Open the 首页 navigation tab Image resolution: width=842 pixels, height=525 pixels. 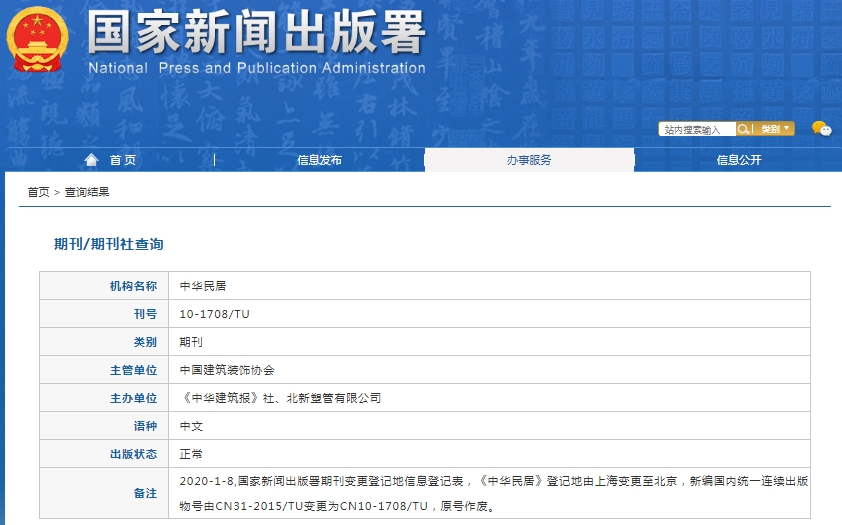point(122,160)
